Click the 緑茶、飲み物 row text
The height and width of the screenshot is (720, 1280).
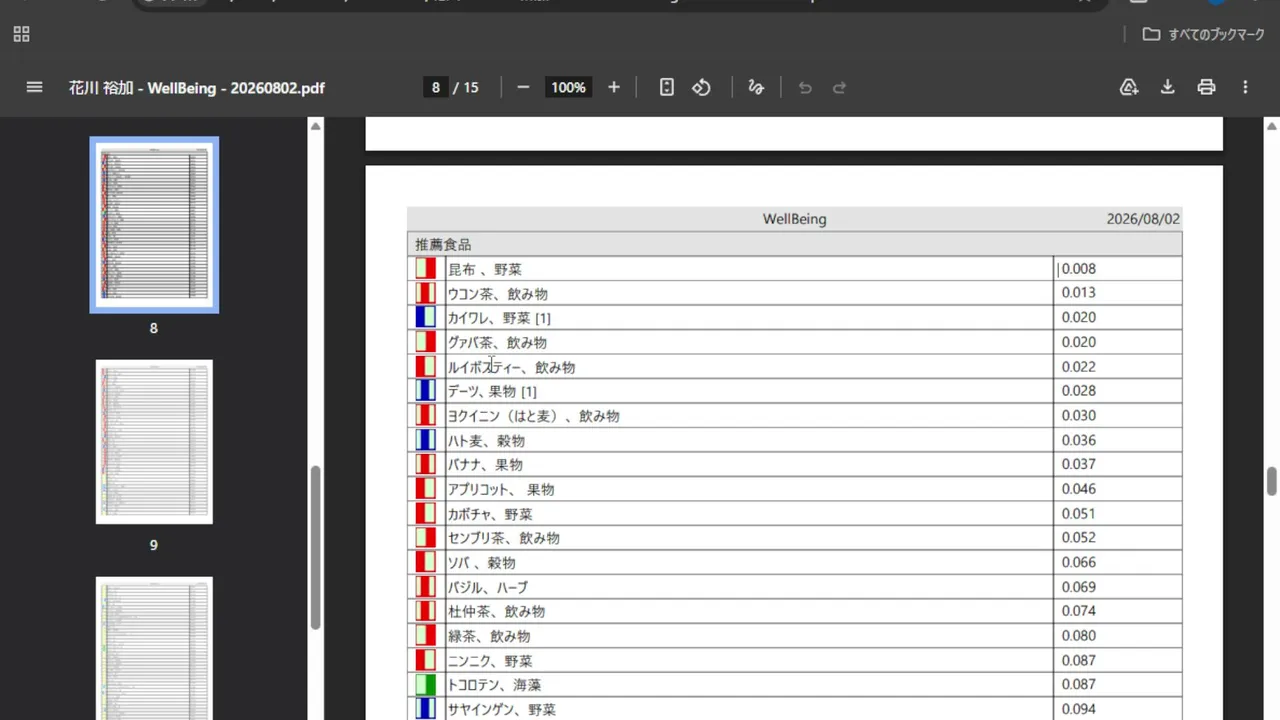click(489, 636)
